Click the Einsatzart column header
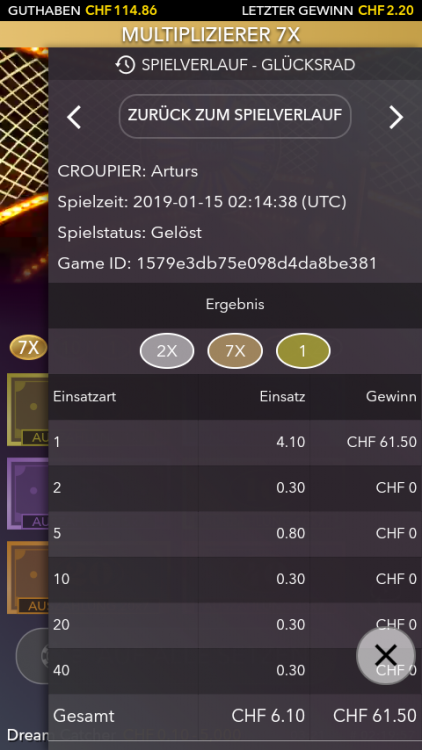Screen dimensions: 422x750 pyautogui.click(x=85, y=397)
